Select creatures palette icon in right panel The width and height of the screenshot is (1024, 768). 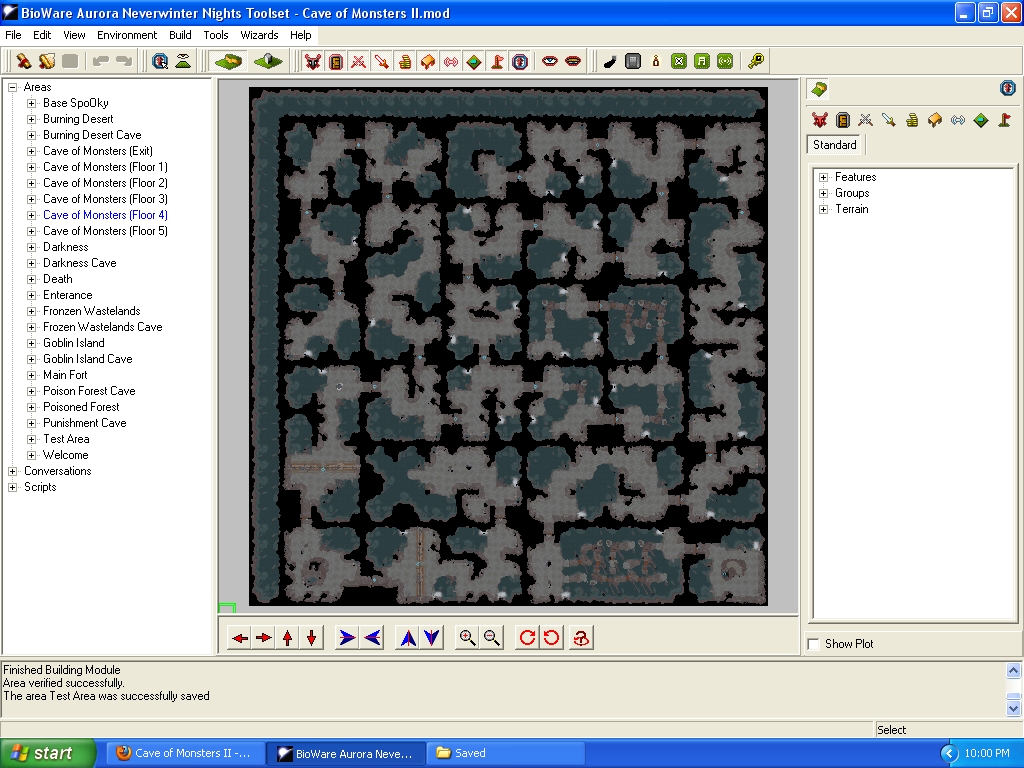(x=820, y=120)
